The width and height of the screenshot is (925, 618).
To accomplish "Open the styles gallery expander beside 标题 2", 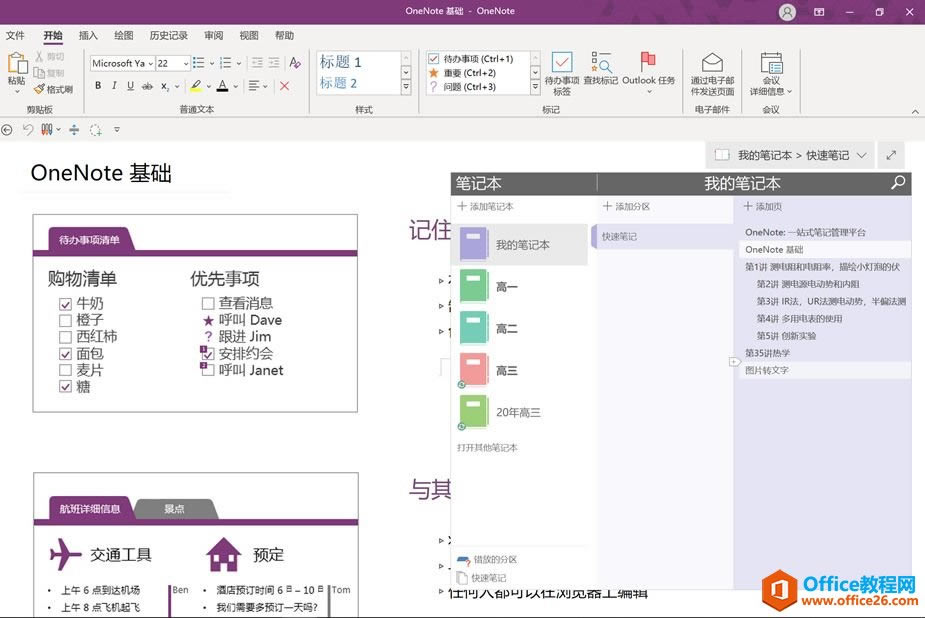I will pos(404,86).
